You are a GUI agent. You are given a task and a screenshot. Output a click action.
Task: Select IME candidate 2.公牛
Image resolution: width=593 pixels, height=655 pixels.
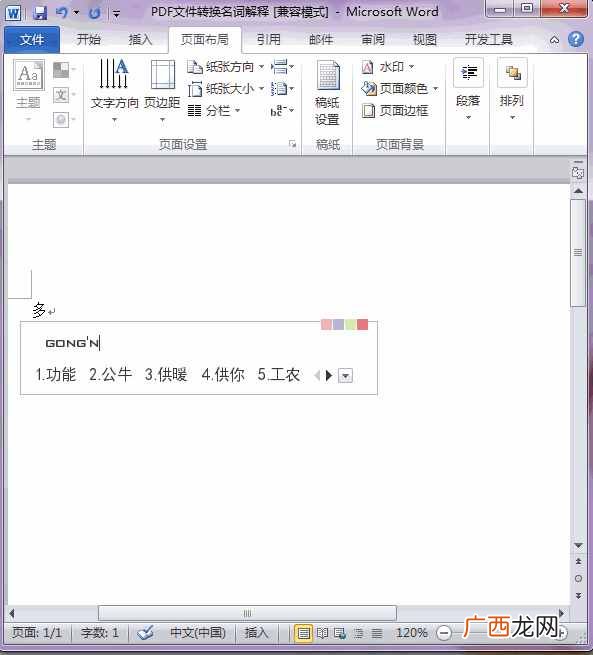111,375
